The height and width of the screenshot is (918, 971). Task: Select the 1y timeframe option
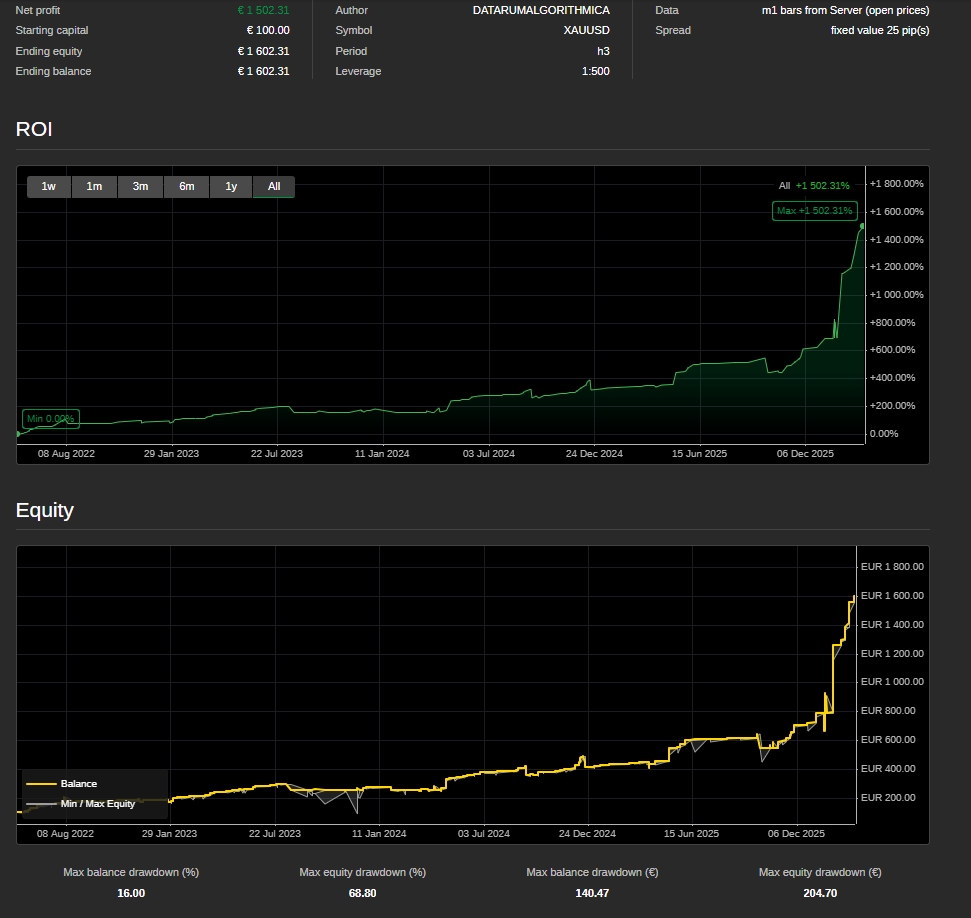click(x=229, y=186)
